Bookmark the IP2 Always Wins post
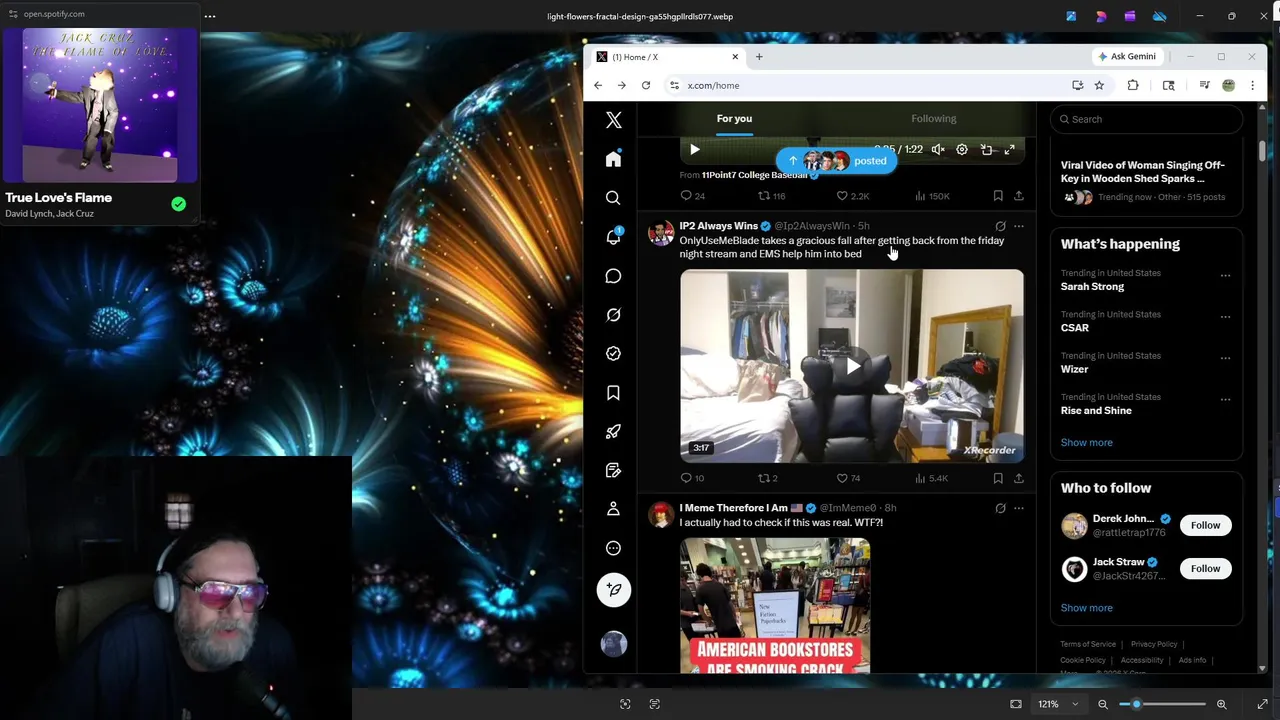This screenshot has width=1280, height=720. click(998, 478)
